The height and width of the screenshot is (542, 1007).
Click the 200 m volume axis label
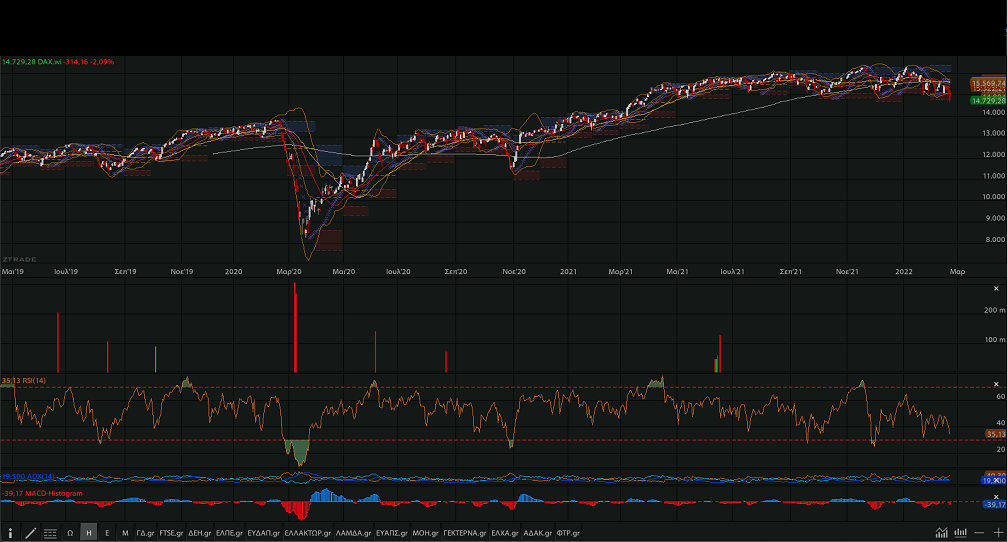point(995,310)
